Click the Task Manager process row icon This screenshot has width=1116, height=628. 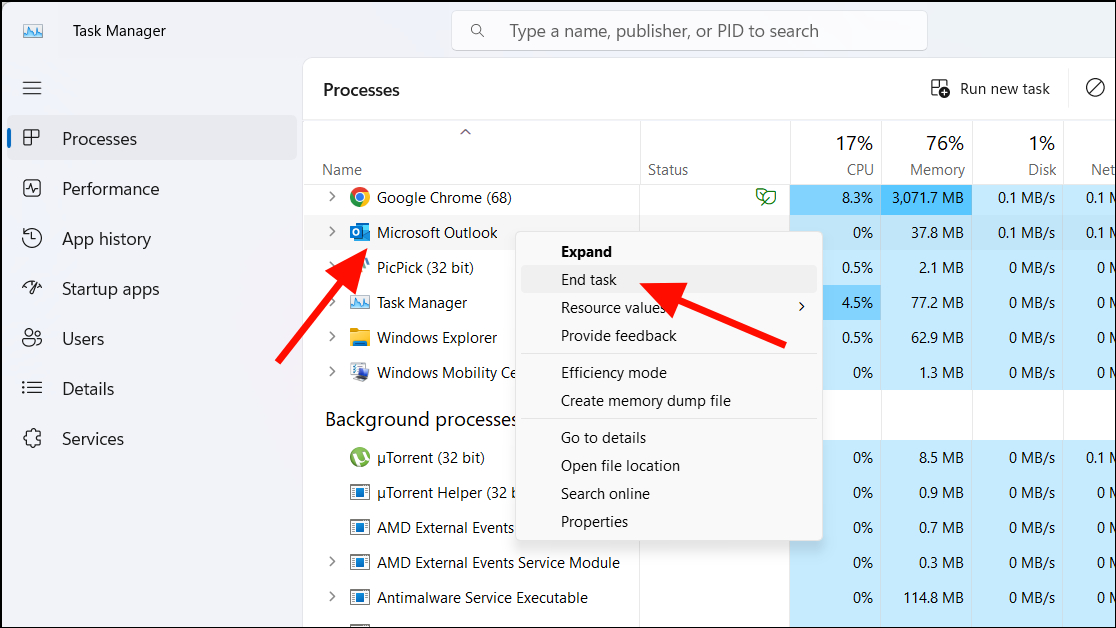360,303
